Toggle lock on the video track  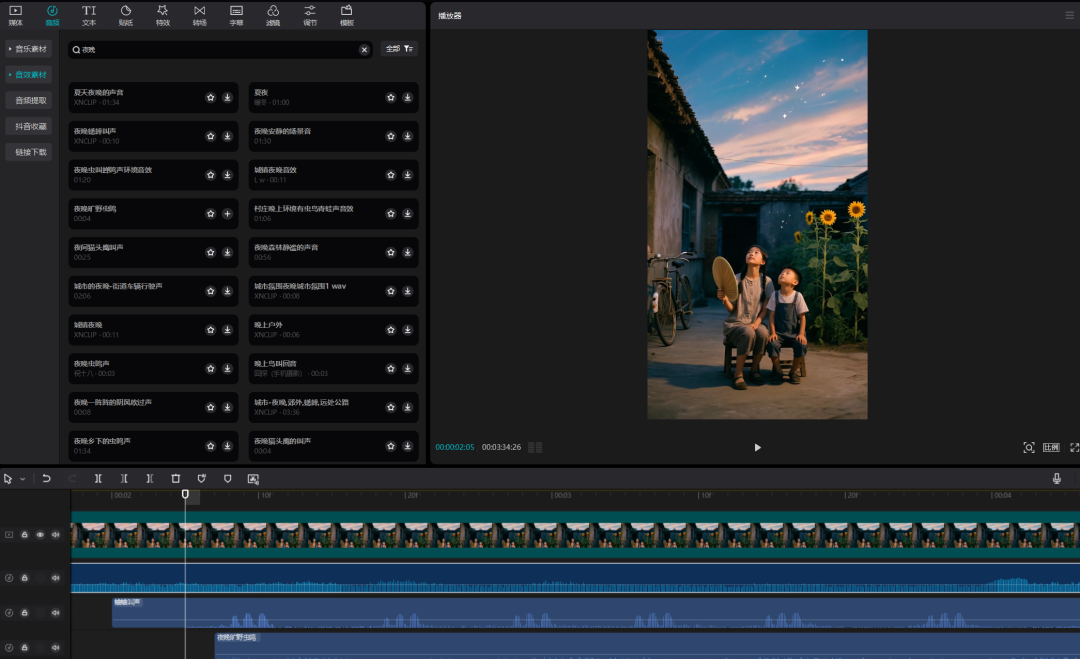(x=25, y=535)
